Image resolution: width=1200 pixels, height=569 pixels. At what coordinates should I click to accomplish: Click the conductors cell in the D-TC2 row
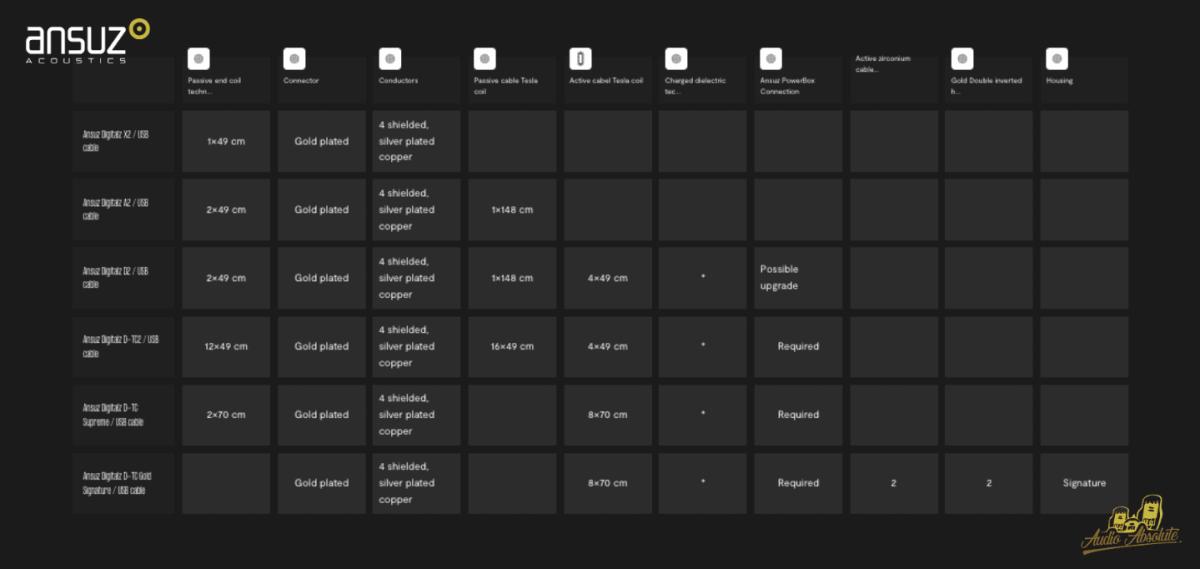tap(416, 346)
